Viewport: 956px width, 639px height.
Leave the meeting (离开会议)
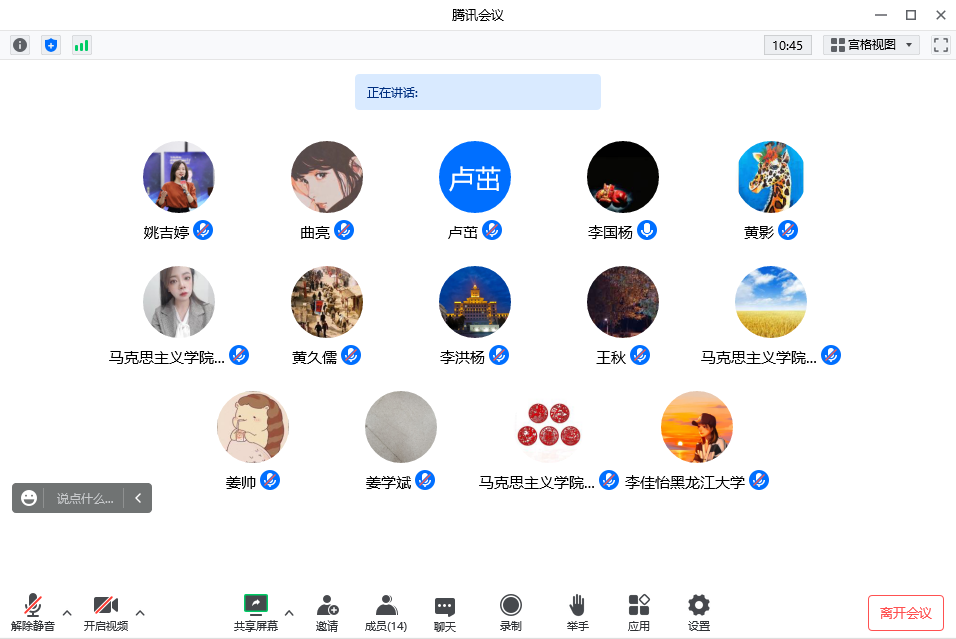tap(905, 613)
